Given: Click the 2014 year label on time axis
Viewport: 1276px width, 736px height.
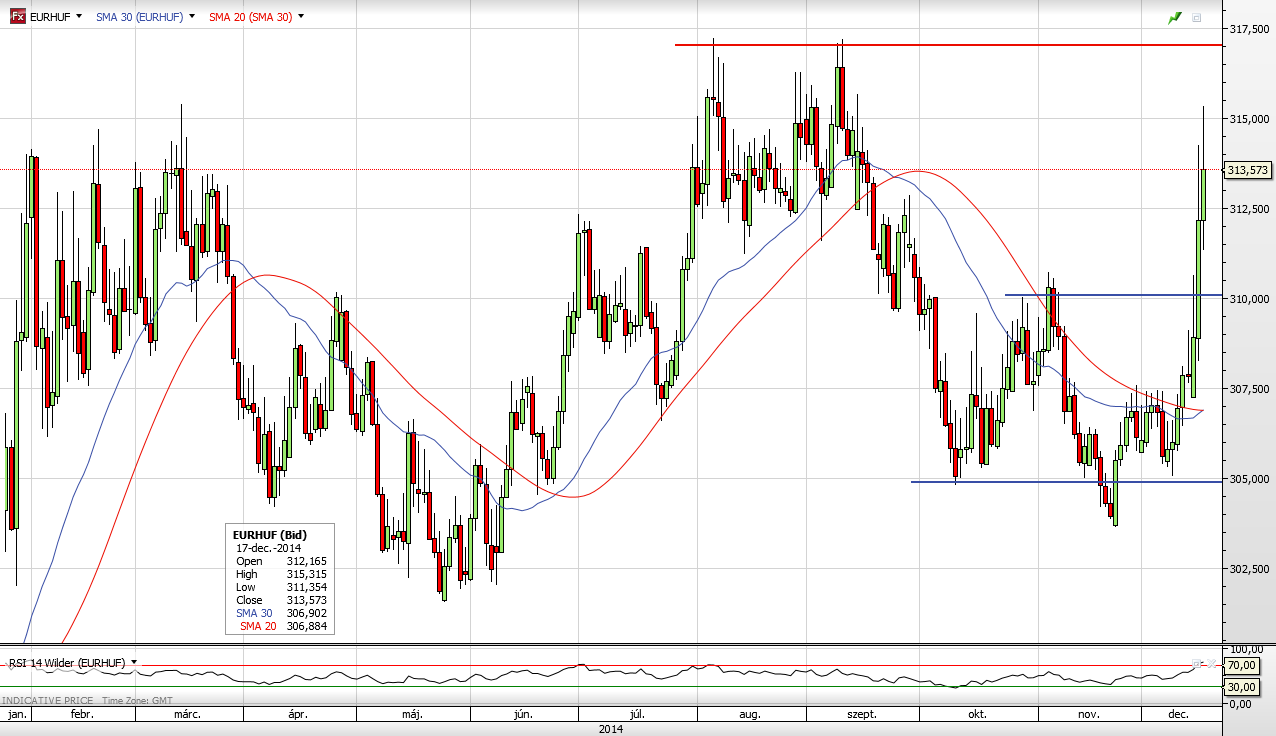Looking at the screenshot, I should coord(611,729).
